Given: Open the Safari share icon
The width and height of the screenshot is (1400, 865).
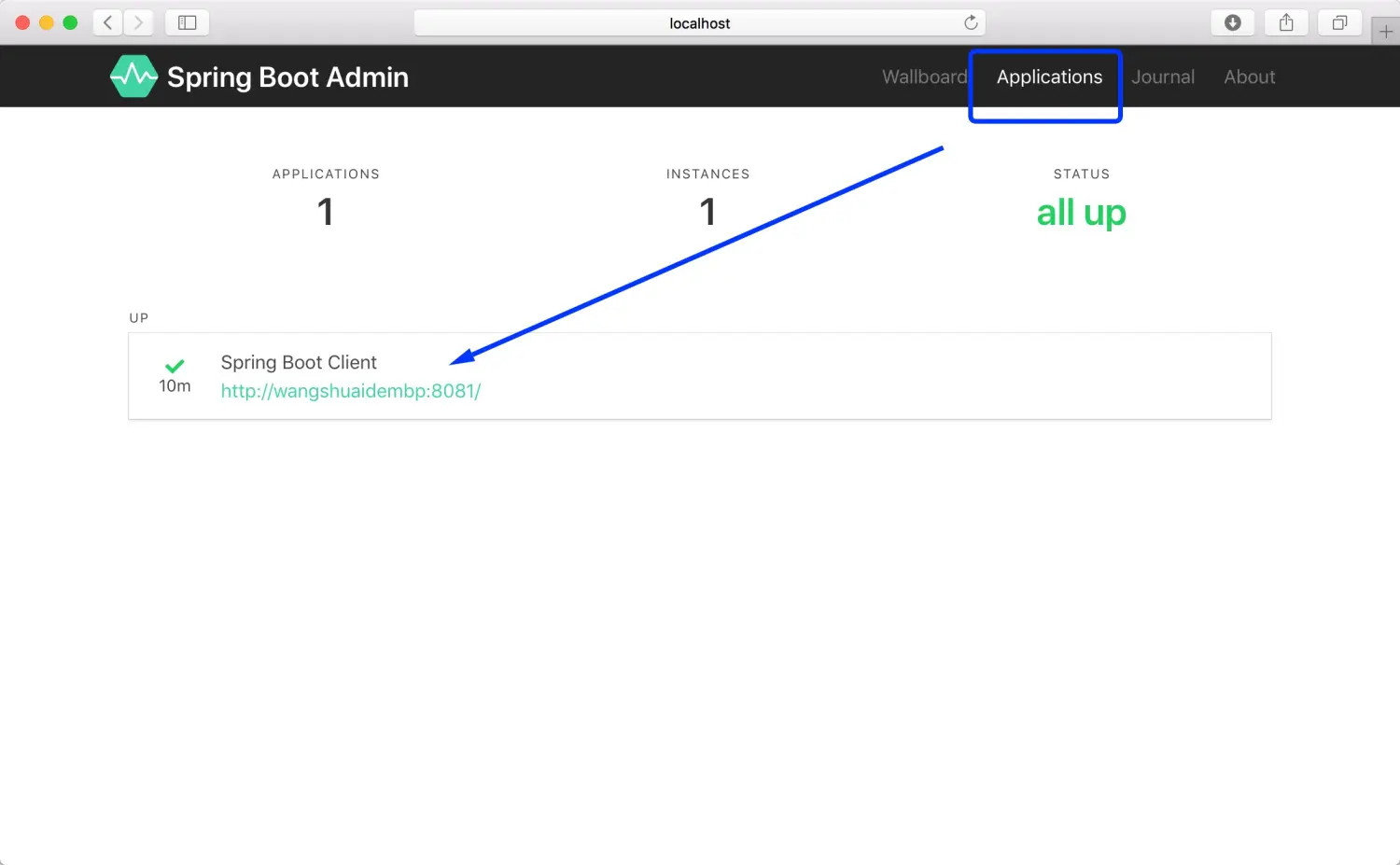Looking at the screenshot, I should [1286, 22].
